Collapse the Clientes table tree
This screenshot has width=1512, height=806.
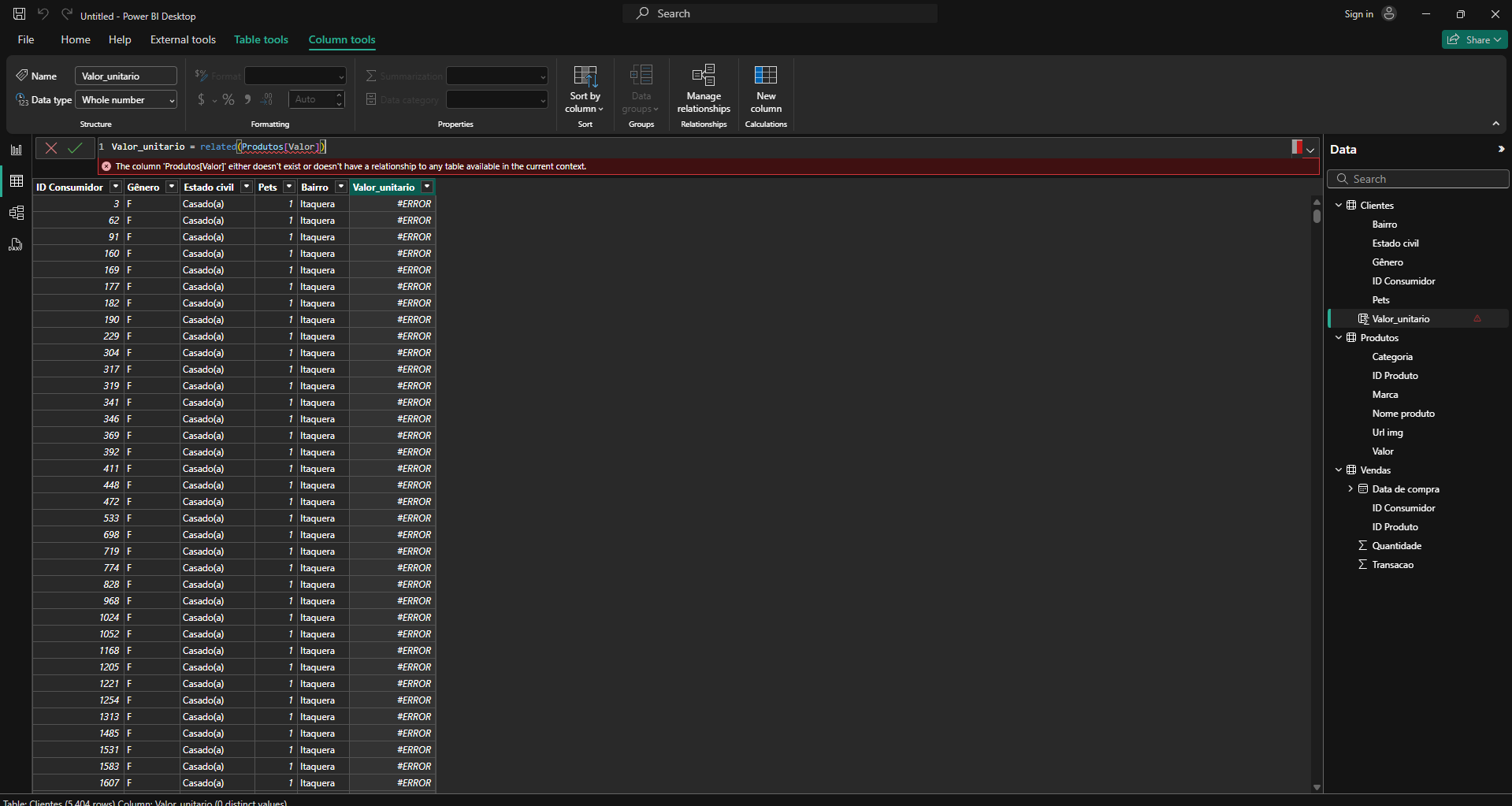tap(1338, 205)
